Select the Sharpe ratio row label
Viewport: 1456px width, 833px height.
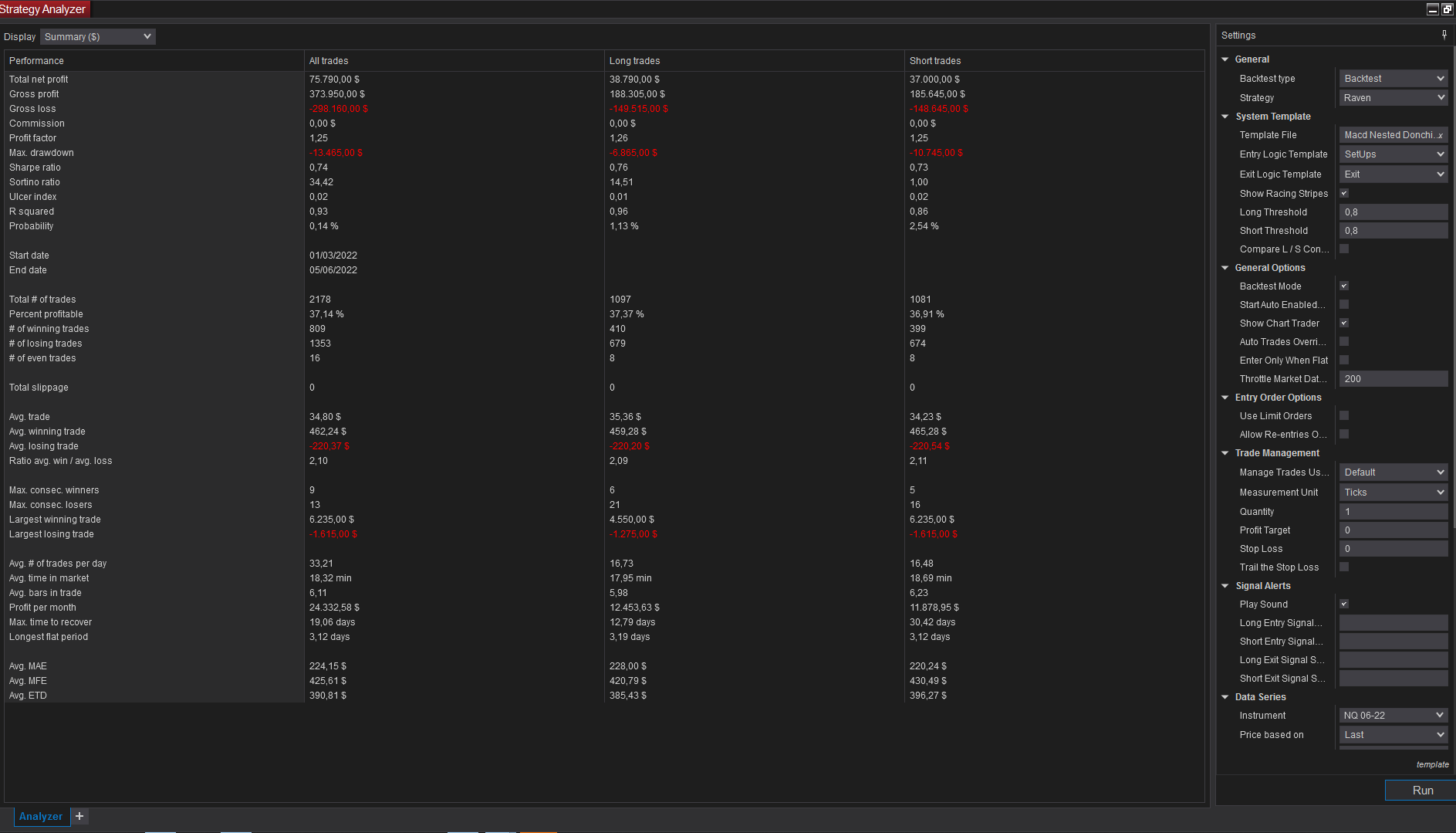click(x=35, y=168)
